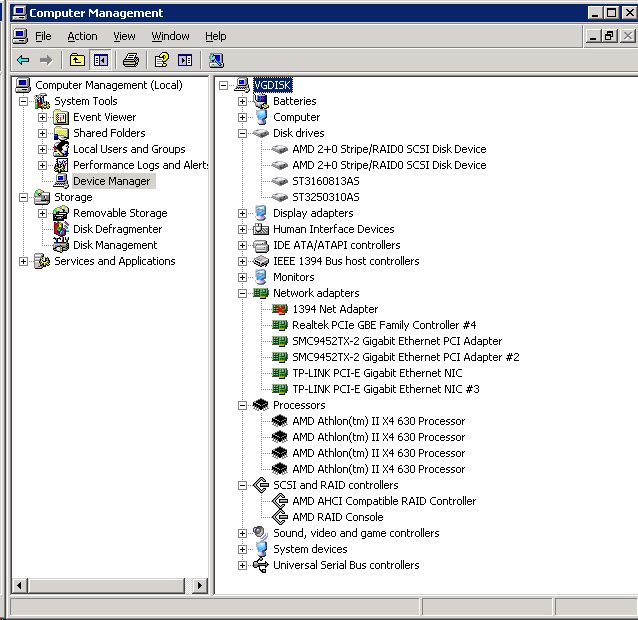
Task: Select AMD AHCI Compatible RAID Controller
Action: [x=384, y=501]
